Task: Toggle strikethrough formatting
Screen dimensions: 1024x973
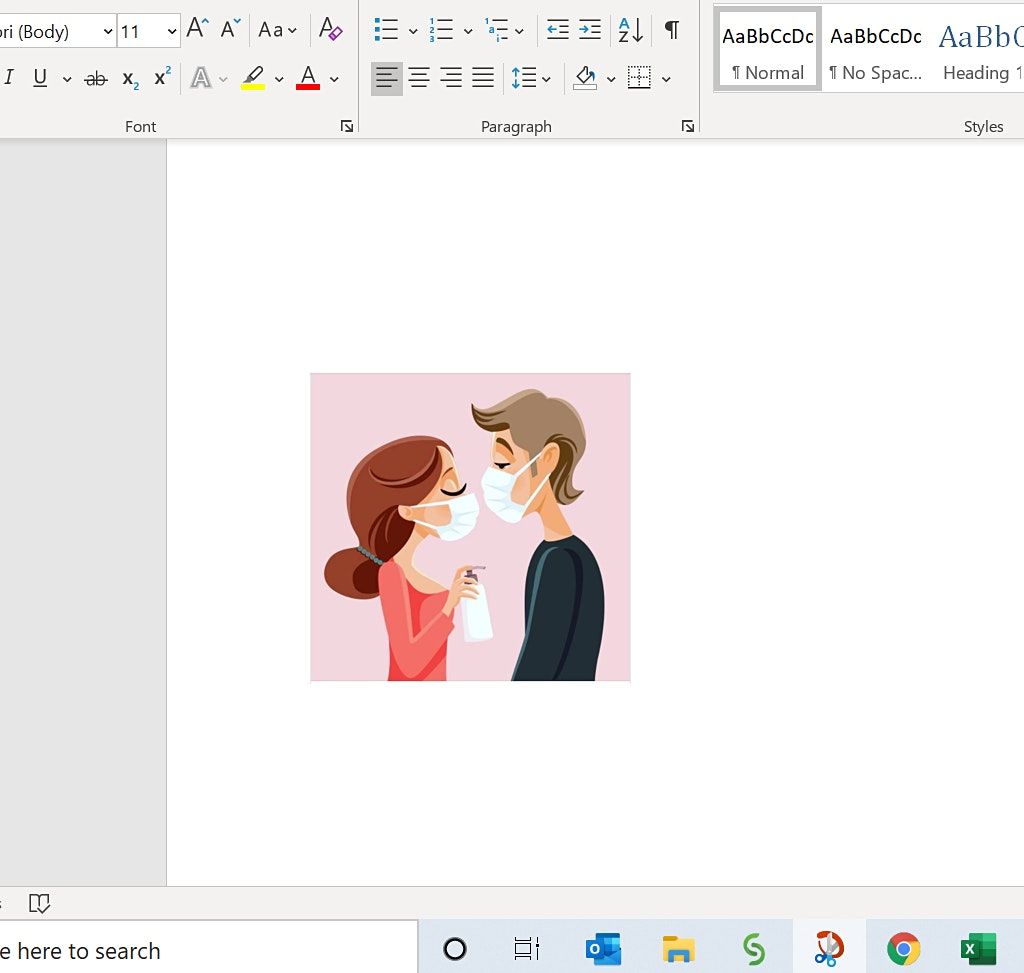Action: (x=96, y=78)
